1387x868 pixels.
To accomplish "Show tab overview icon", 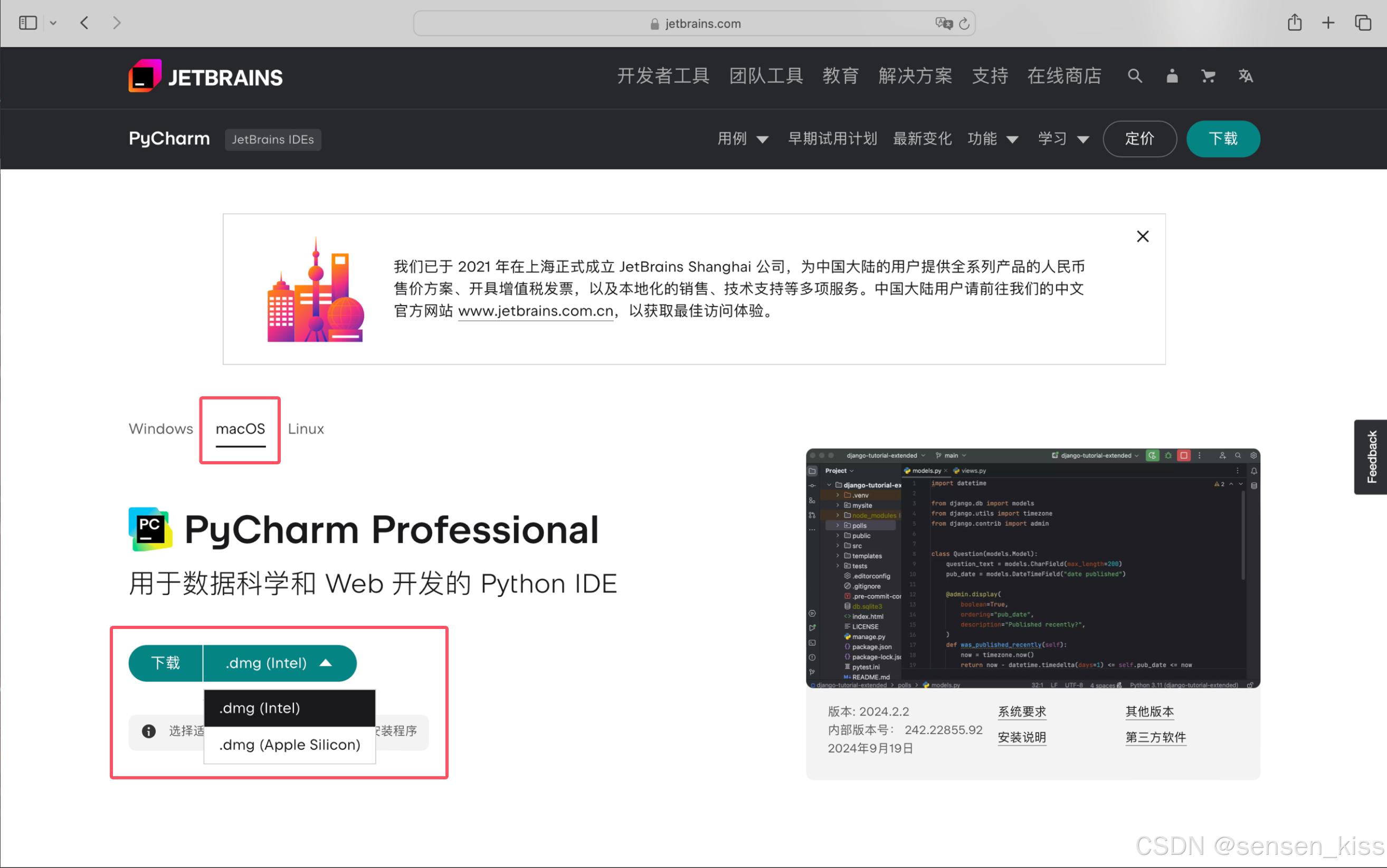I will point(1363,23).
